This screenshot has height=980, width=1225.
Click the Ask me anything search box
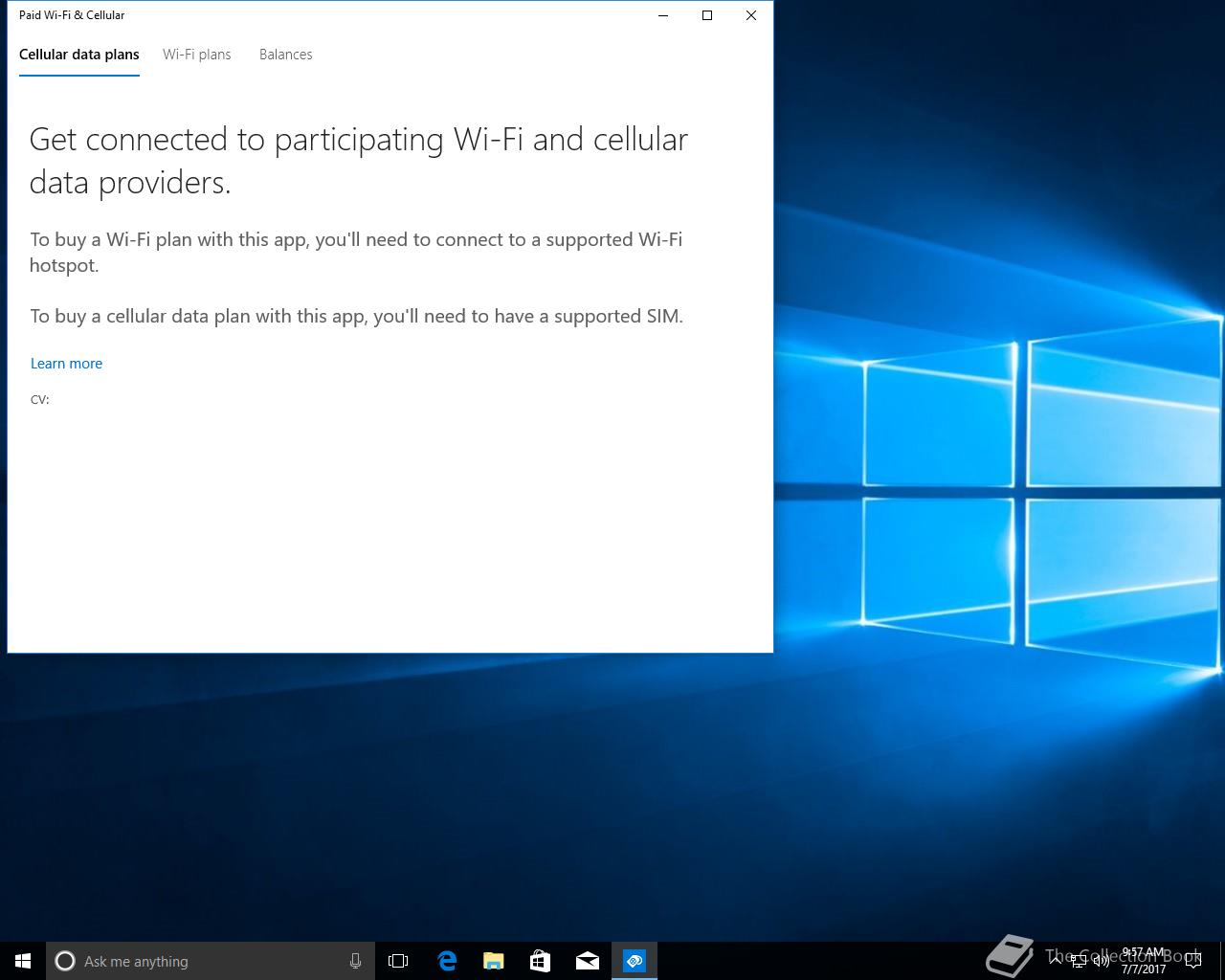(x=211, y=961)
